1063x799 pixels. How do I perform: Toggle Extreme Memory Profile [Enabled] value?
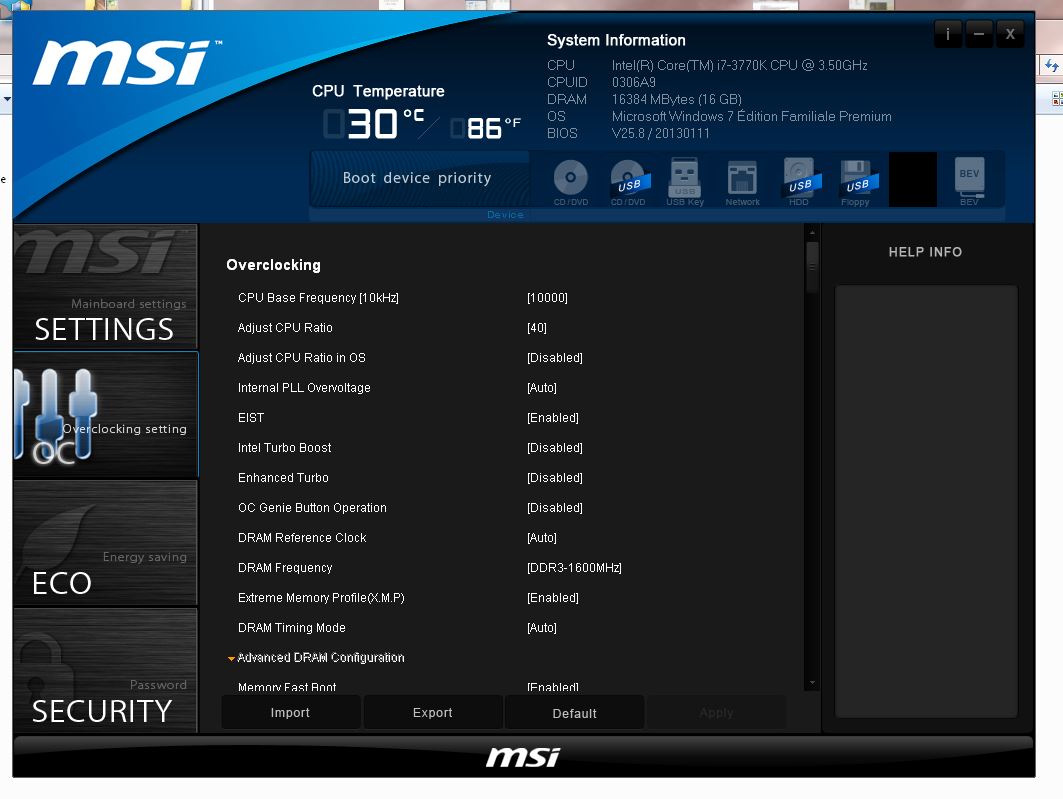[553, 598]
